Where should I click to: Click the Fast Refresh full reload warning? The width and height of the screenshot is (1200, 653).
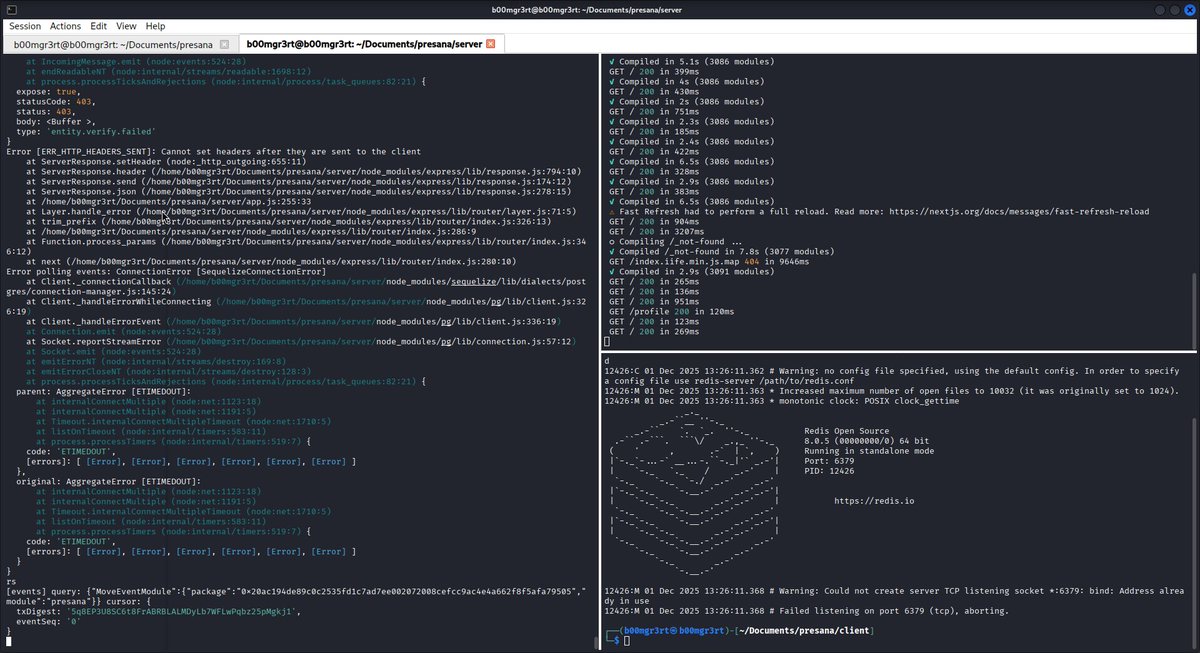[x=879, y=212]
